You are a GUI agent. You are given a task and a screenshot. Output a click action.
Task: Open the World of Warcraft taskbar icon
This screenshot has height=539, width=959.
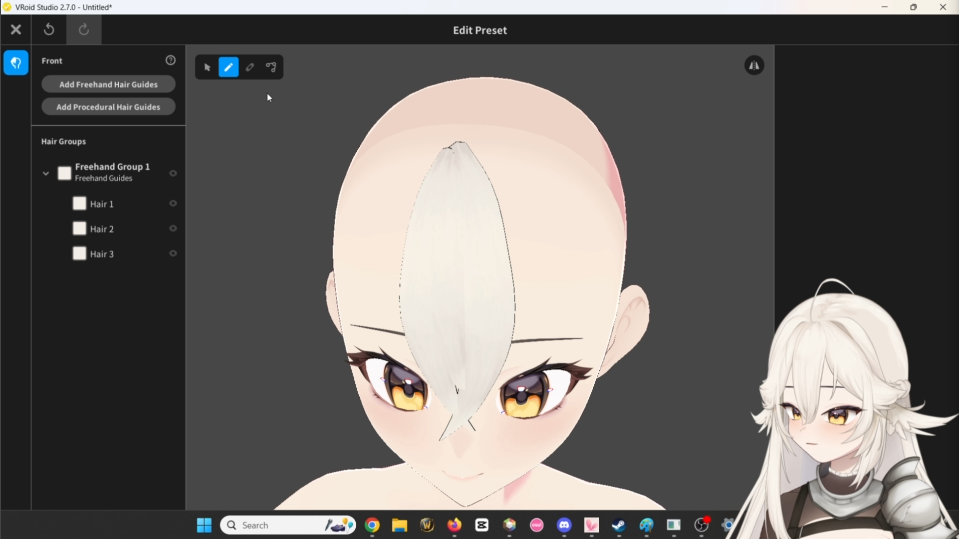tap(427, 525)
